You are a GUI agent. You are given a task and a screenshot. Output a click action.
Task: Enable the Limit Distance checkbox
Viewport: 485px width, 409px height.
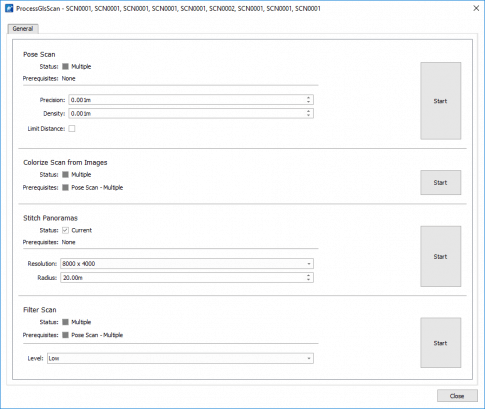pos(72,129)
